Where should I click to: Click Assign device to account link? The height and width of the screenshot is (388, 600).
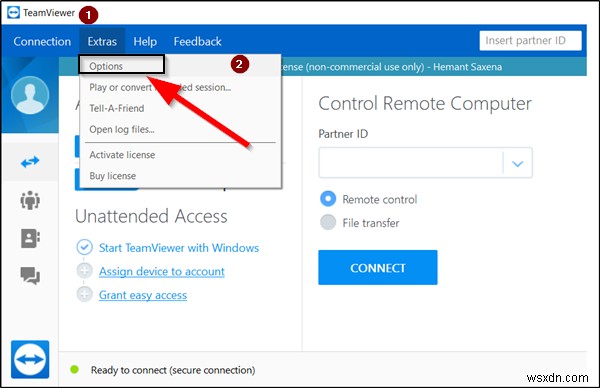tap(161, 271)
